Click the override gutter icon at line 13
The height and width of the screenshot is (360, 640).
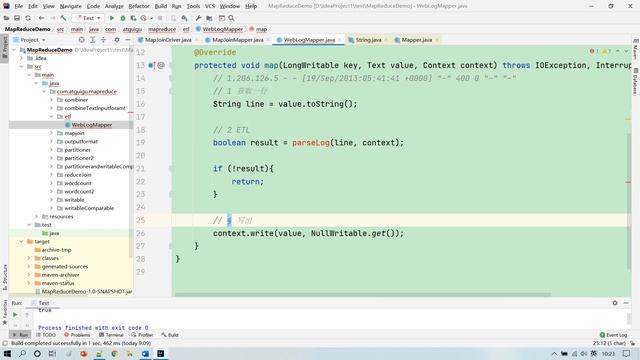tap(151, 65)
